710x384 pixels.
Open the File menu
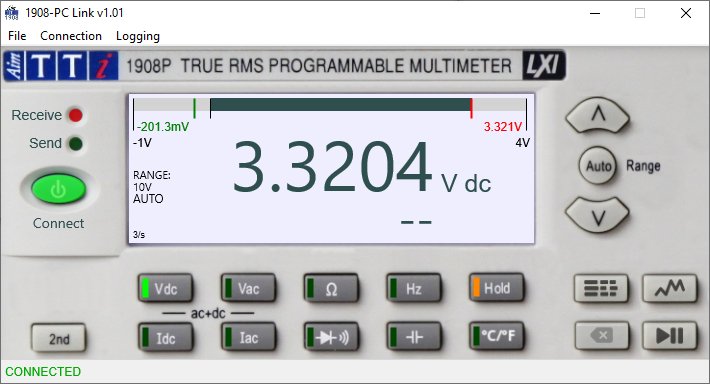pyautogui.click(x=17, y=36)
